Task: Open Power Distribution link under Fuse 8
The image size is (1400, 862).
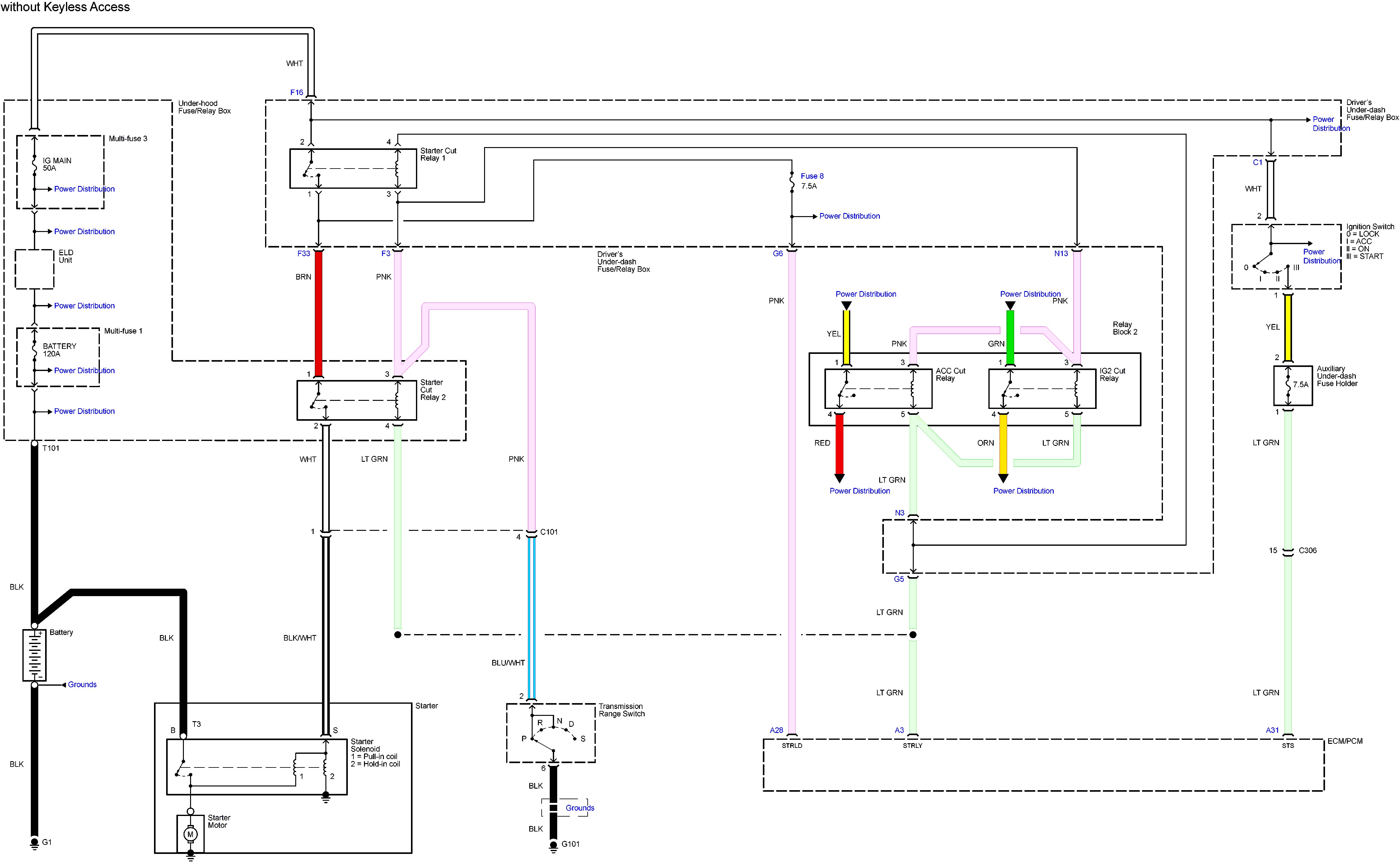Action: coord(849,216)
